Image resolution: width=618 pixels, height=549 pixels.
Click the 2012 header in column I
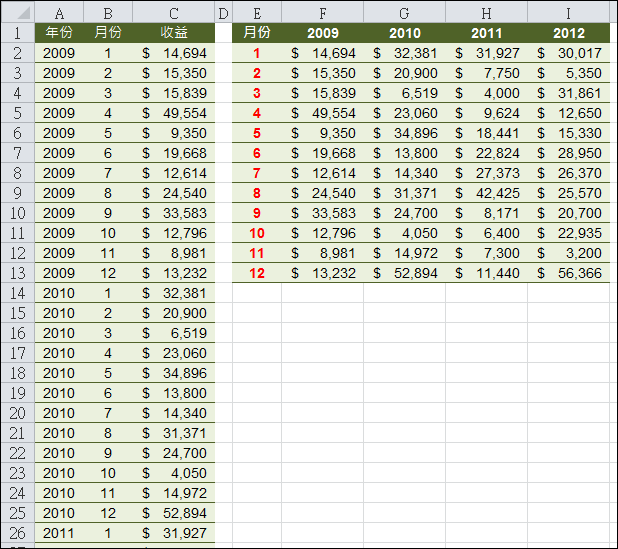coord(568,33)
